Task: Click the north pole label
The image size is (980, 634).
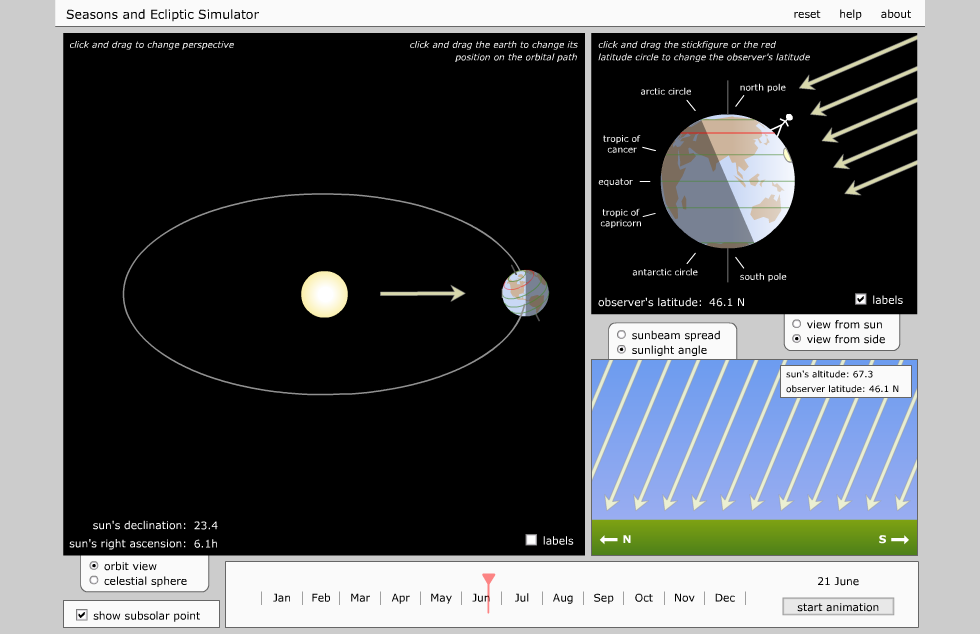Action: click(x=762, y=88)
